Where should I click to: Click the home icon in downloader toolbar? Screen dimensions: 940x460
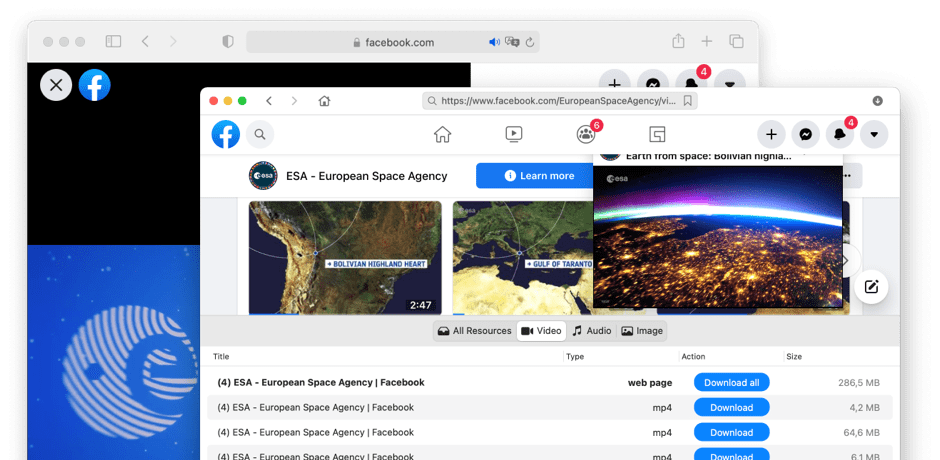tap(324, 101)
